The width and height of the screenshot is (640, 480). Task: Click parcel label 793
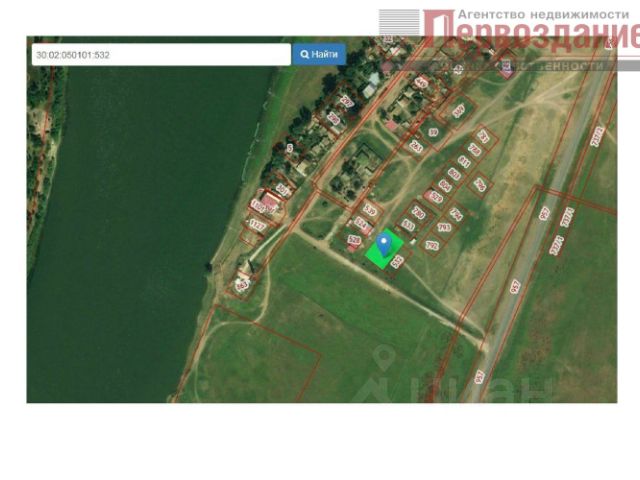tap(444, 227)
